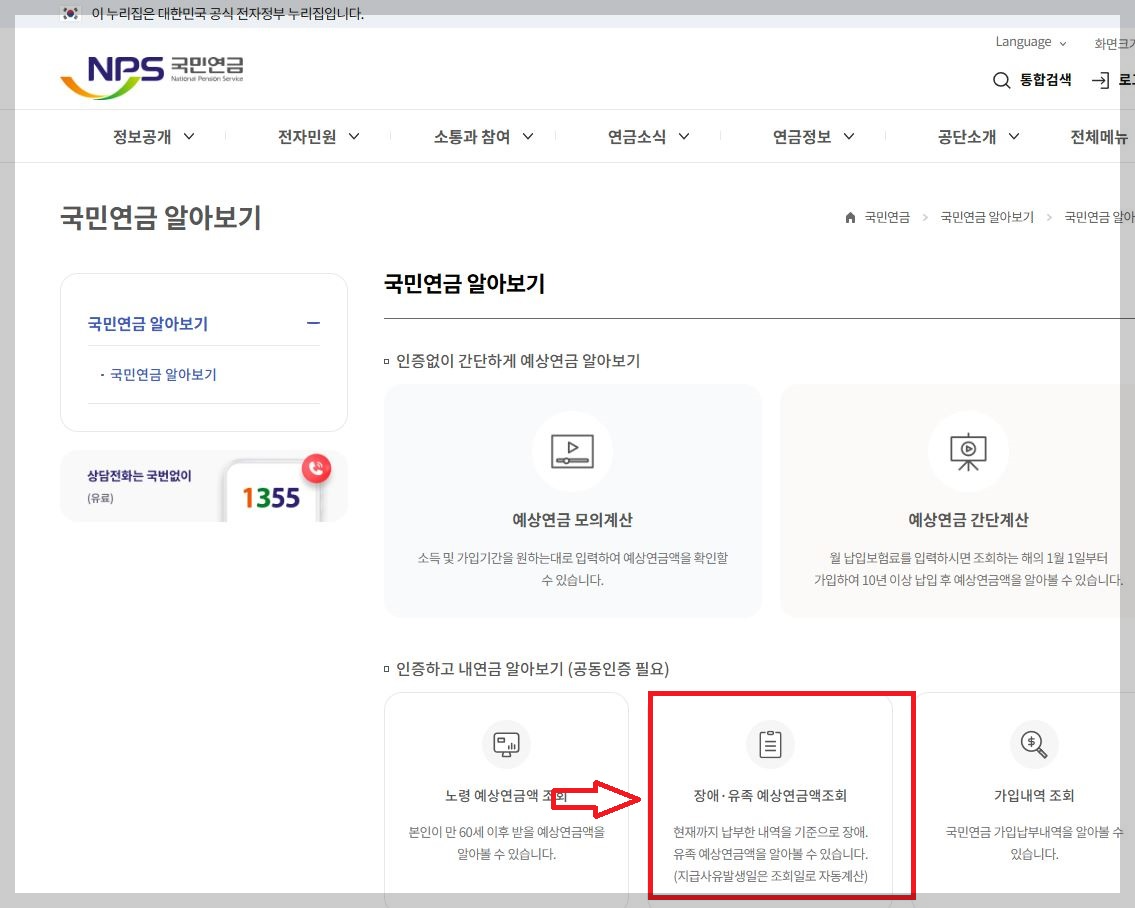Click the 인증하고 내연금 알아보기 heading

532,668
